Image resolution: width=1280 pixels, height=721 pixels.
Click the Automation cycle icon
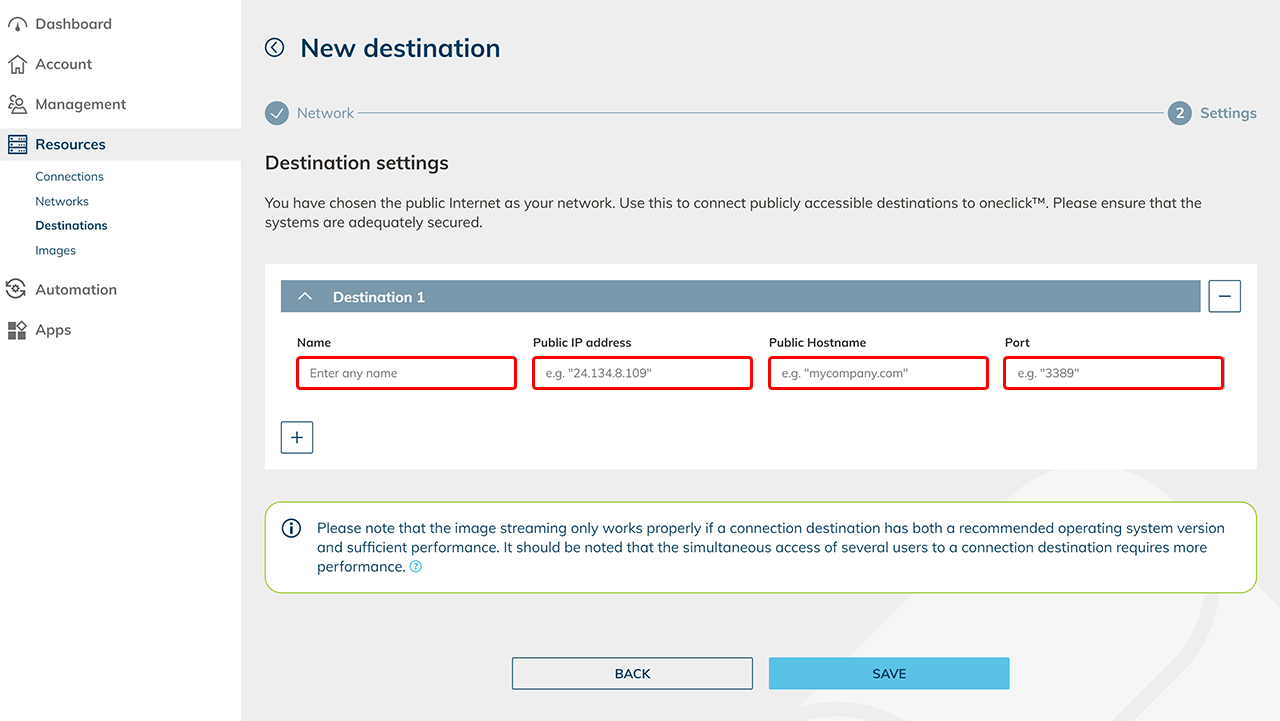pyautogui.click(x=17, y=290)
